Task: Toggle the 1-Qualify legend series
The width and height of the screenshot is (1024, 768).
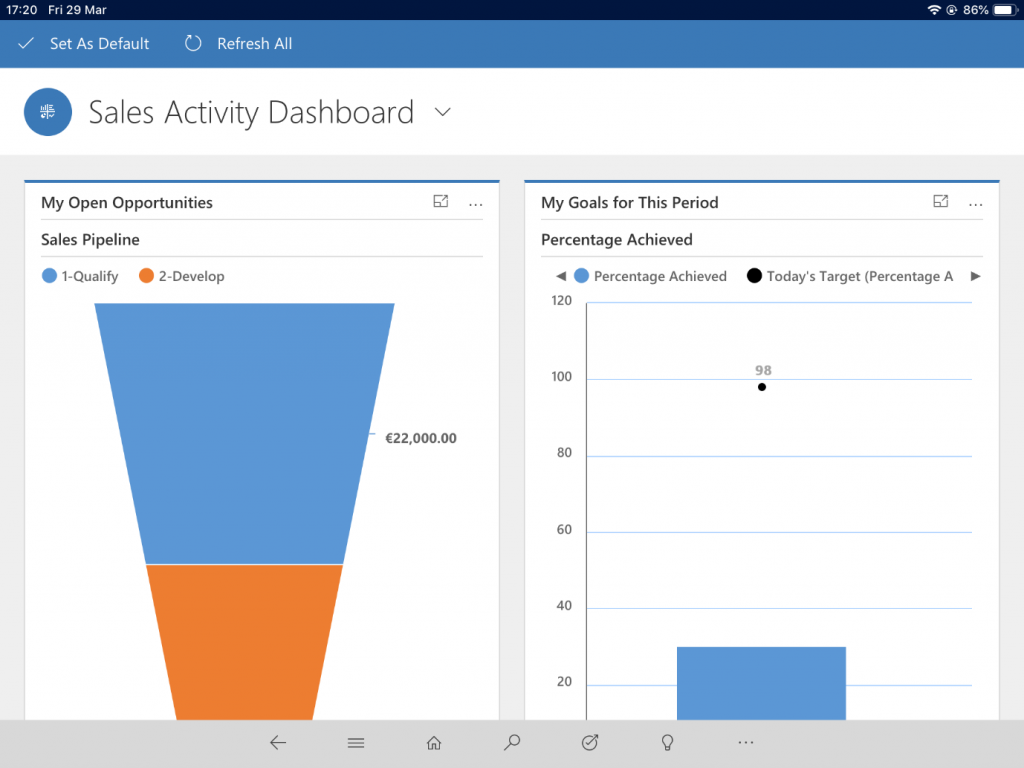Action: pyautogui.click(x=80, y=276)
